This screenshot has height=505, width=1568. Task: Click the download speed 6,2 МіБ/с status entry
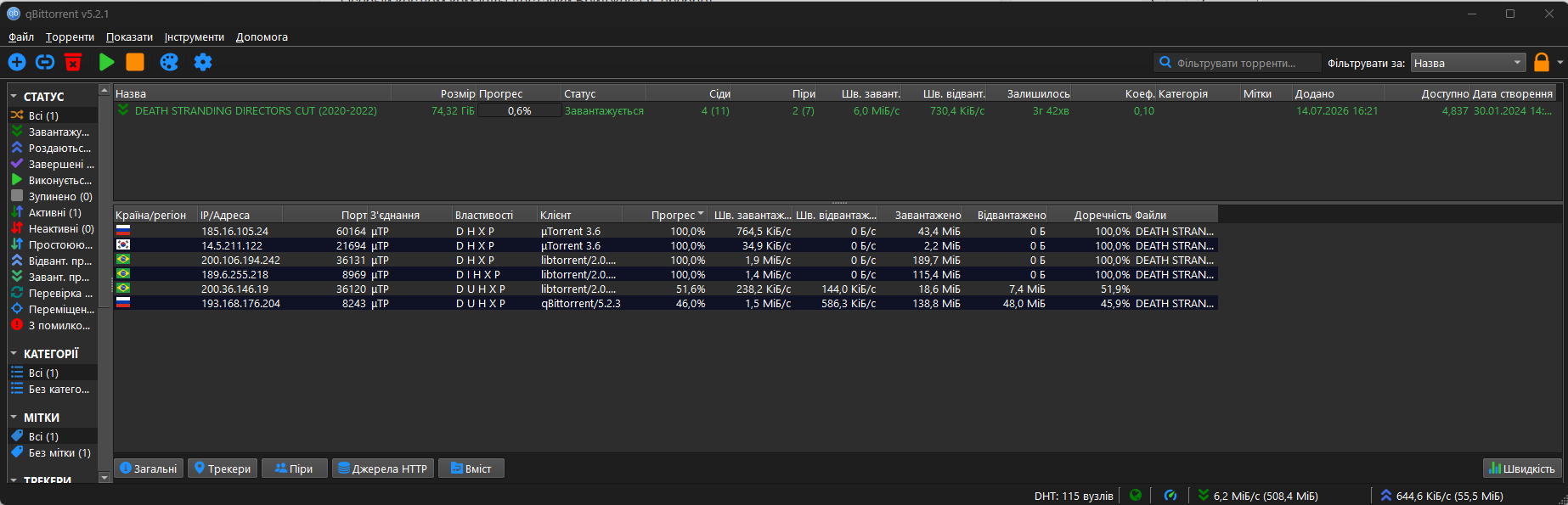pos(1258,496)
